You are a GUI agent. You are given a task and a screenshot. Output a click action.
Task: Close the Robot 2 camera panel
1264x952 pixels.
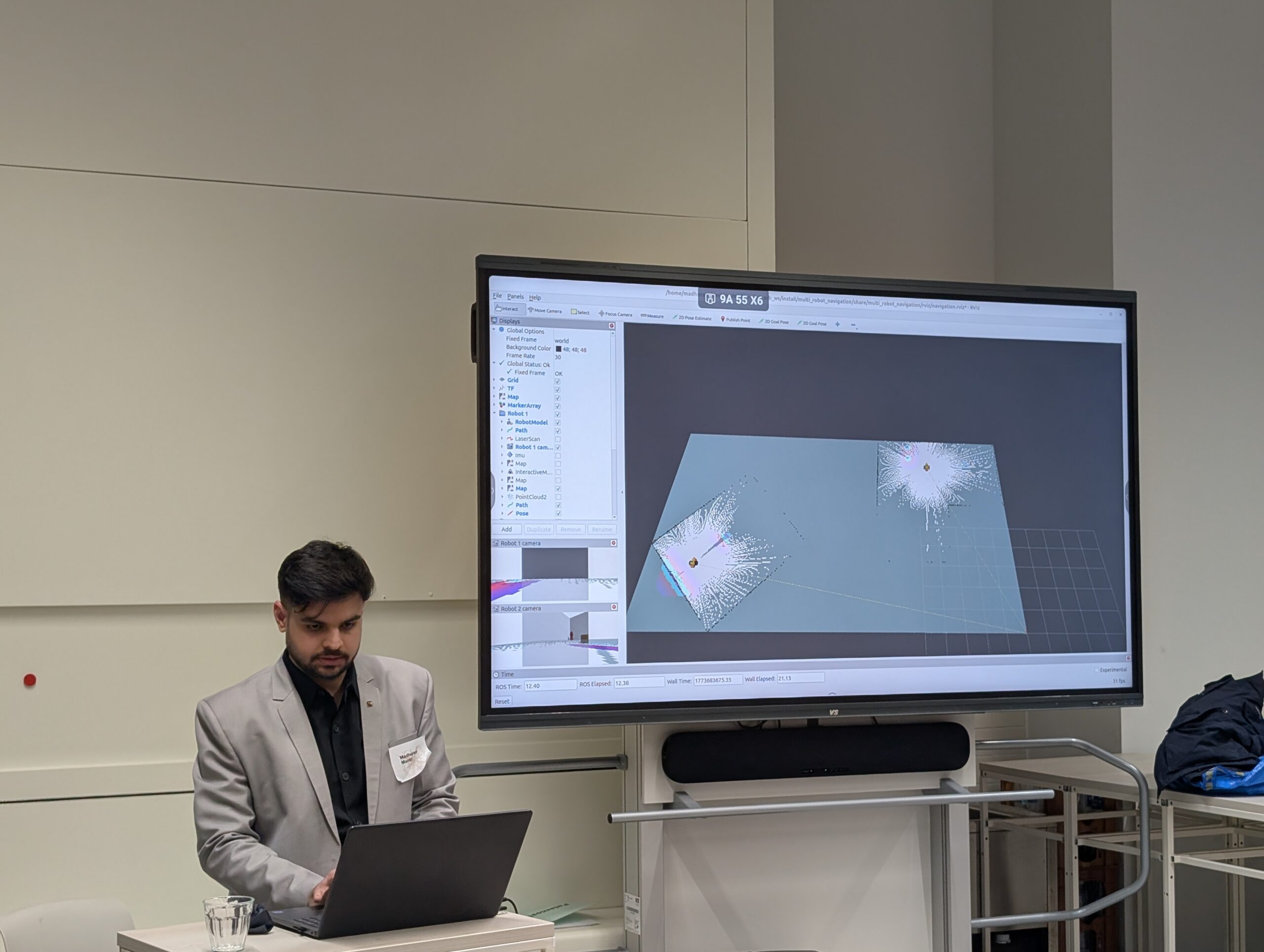click(614, 607)
